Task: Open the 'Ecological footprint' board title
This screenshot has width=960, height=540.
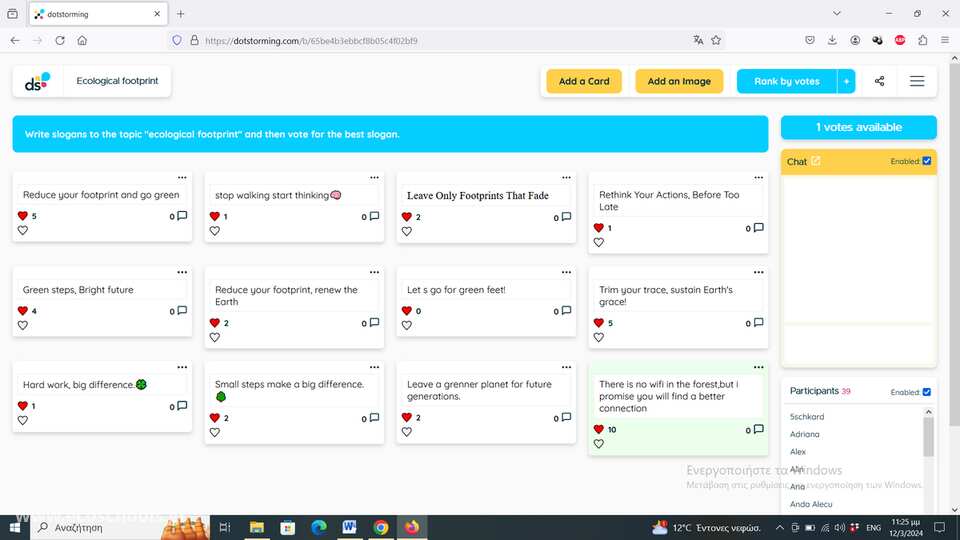Action: 117,81
